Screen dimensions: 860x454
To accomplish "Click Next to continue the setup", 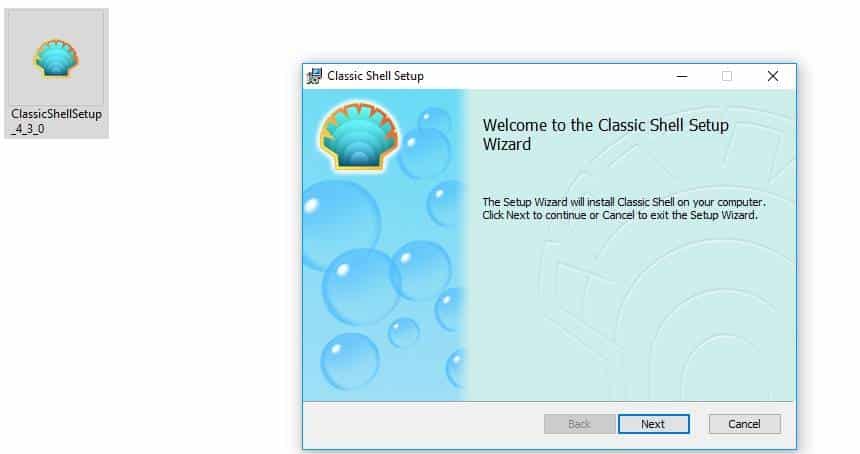I will click(x=653, y=424).
